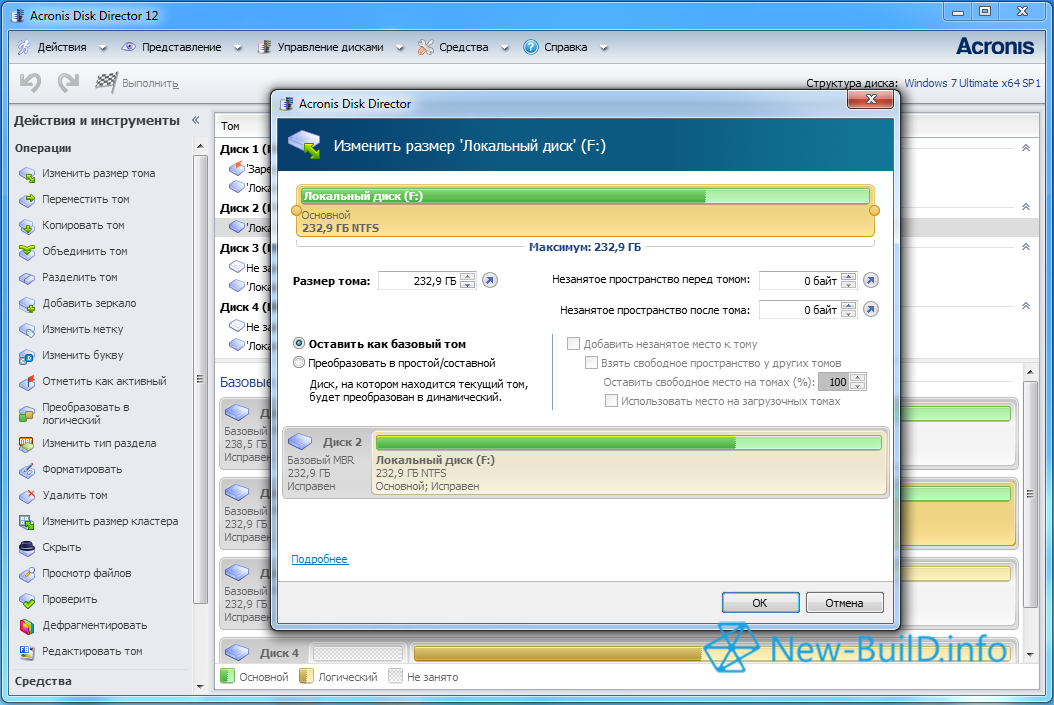The width and height of the screenshot is (1054, 705).
Task: Check Использовать место на загрузочных томах
Action: (611, 401)
